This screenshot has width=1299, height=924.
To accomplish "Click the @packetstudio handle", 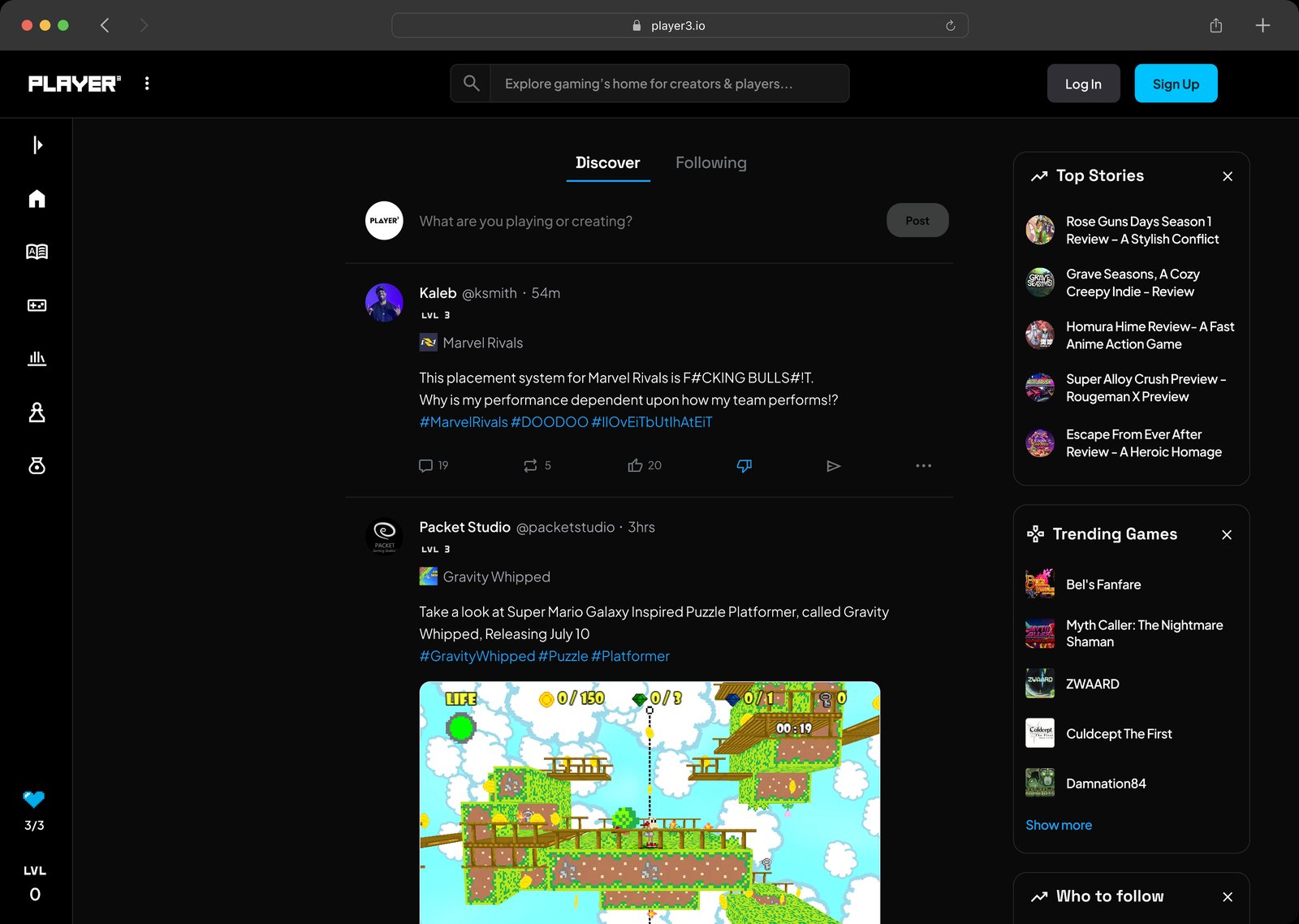I will pyautogui.click(x=566, y=527).
